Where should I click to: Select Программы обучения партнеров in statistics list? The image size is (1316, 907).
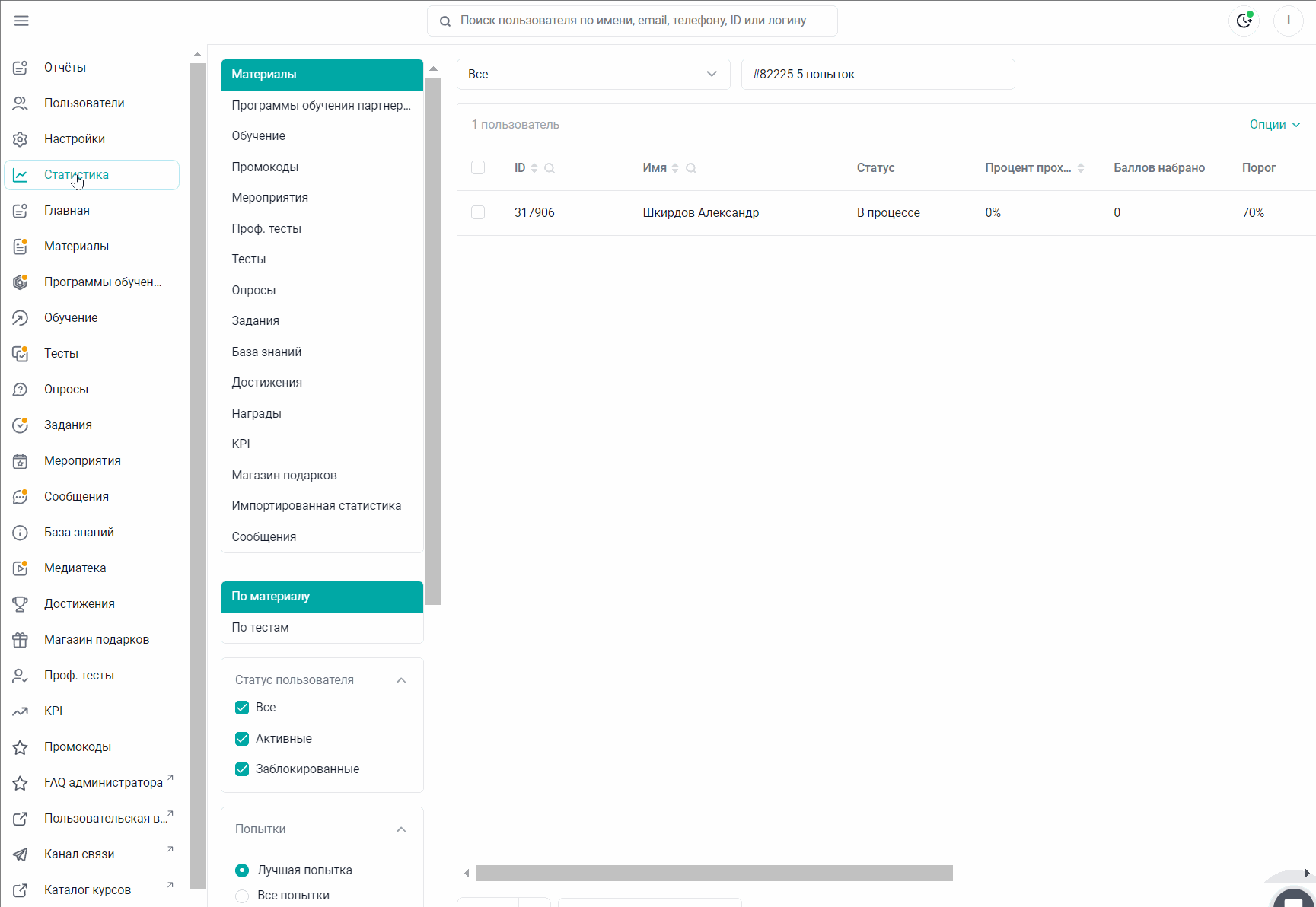(x=322, y=106)
